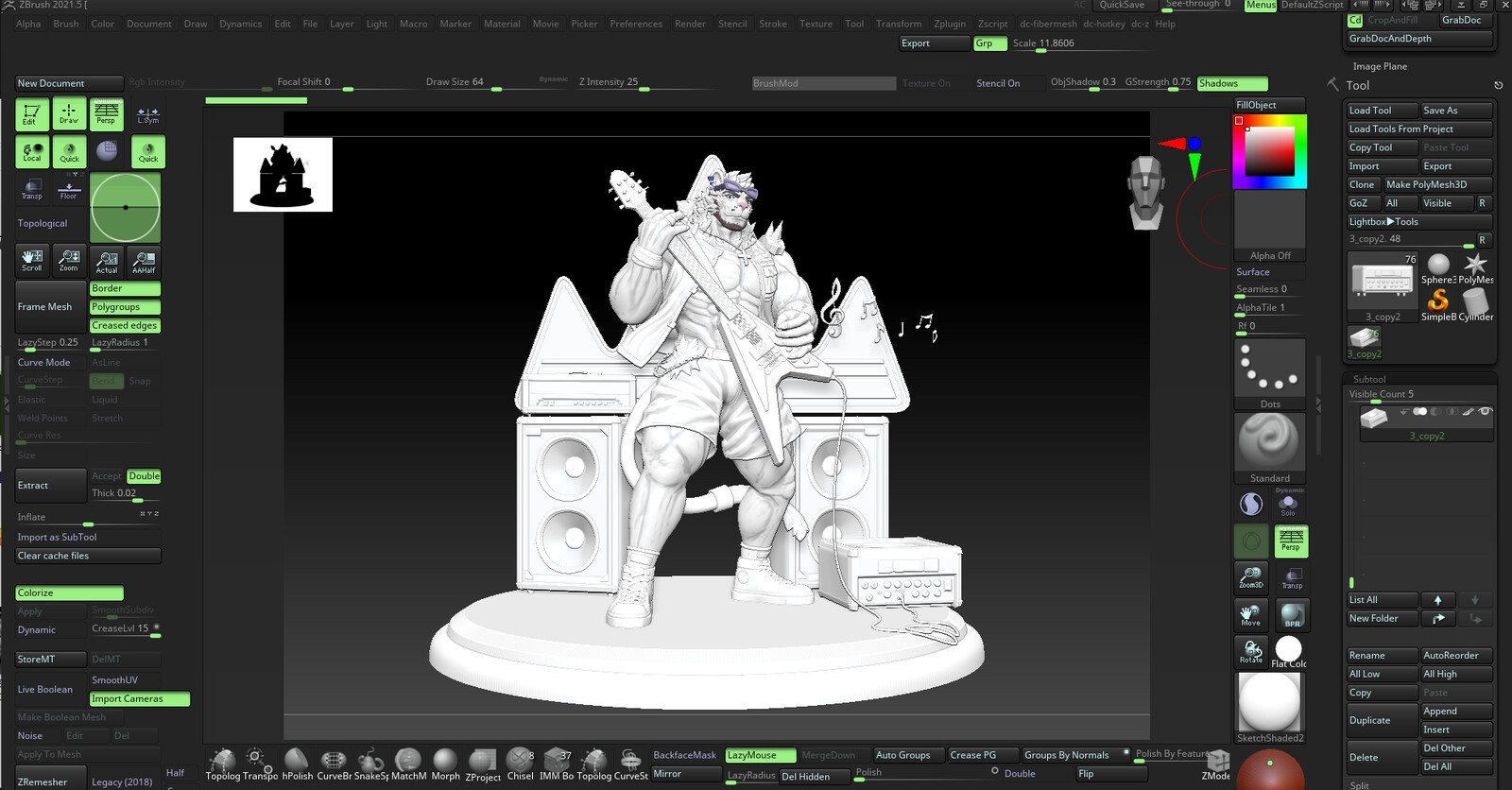Move subtool up with the arrow button
This screenshot has height=790, width=1512.
coord(1437,600)
